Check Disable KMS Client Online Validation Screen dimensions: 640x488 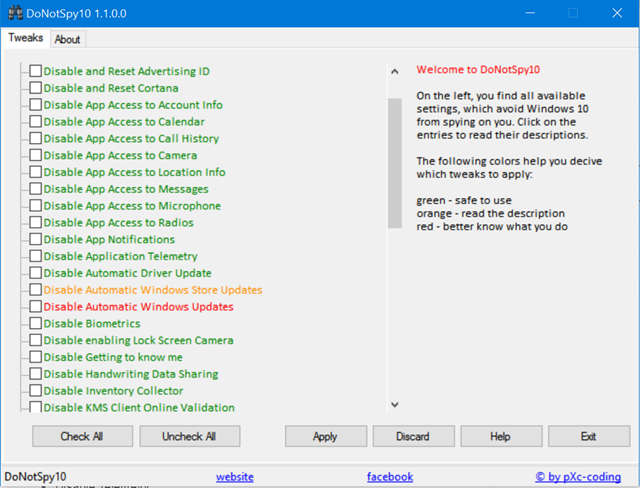(36, 407)
